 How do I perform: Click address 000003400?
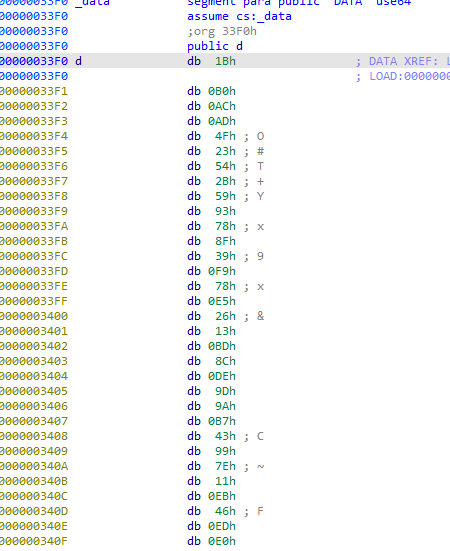pyautogui.click(x=34, y=316)
